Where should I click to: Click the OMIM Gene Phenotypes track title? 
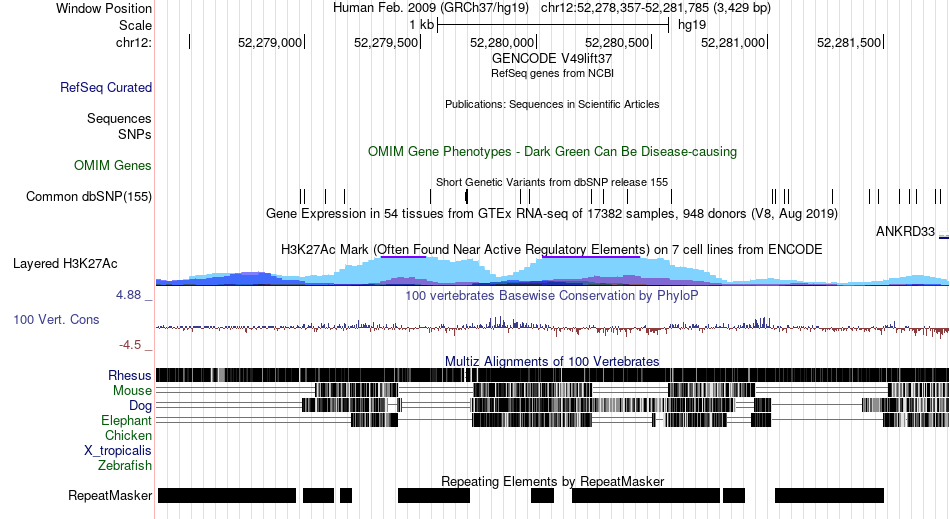552,151
